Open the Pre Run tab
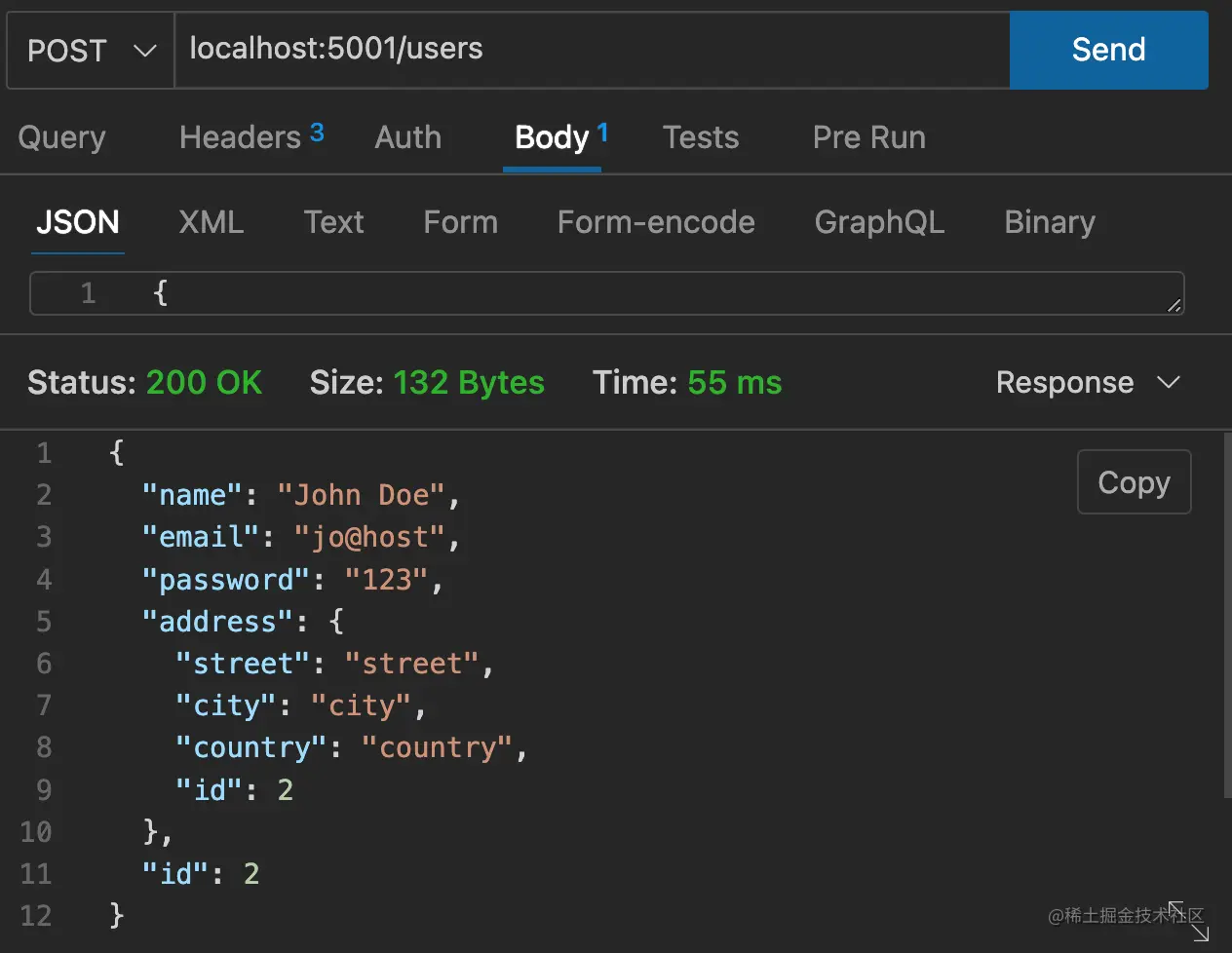 [x=868, y=137]
